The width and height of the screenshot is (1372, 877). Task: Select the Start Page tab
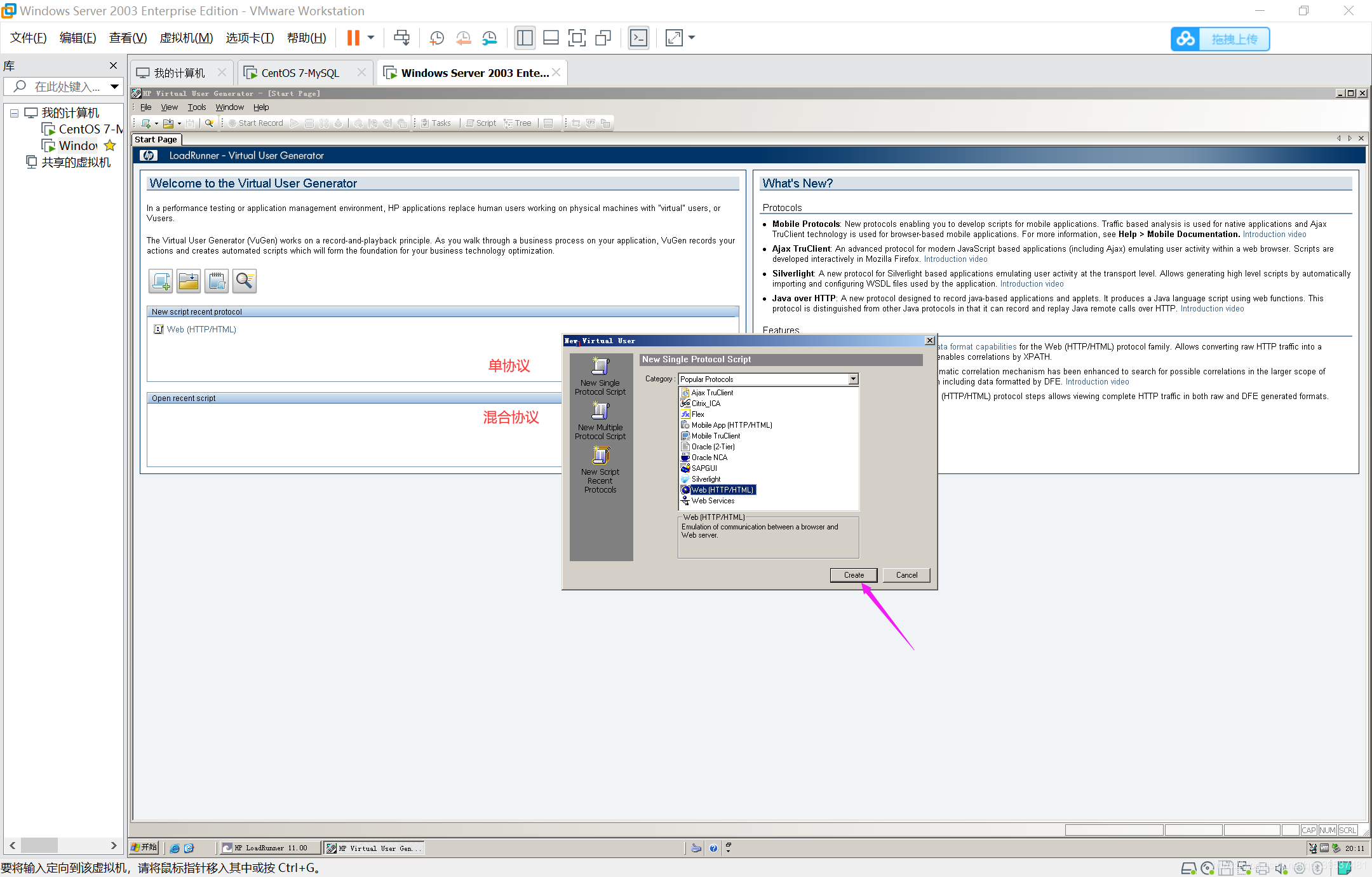(x=156, y=139)
